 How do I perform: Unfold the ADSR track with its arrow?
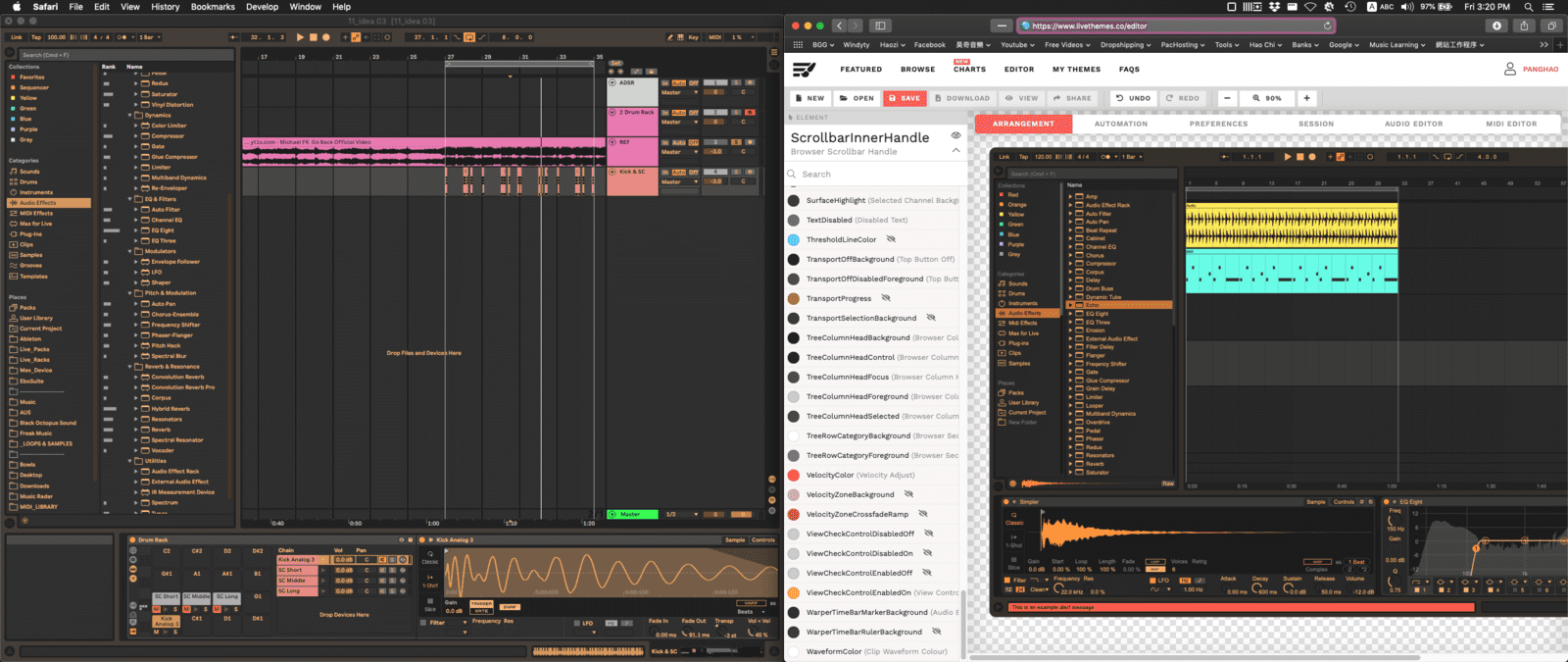tap(612, 83)
